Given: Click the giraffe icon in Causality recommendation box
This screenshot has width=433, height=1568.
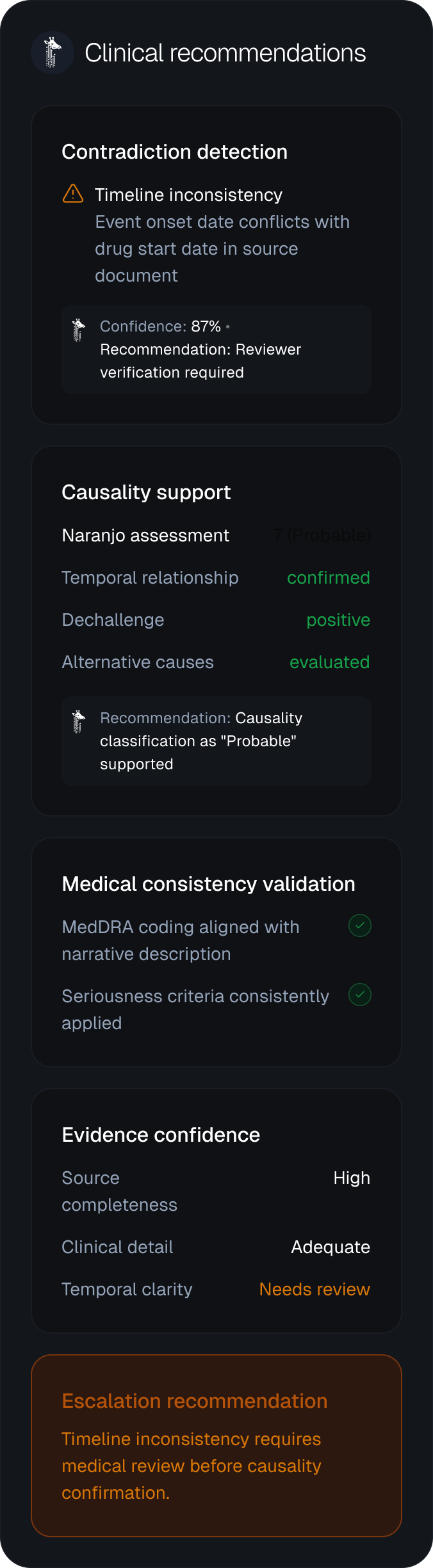Looking at the screenshot, I should [79, 722].
